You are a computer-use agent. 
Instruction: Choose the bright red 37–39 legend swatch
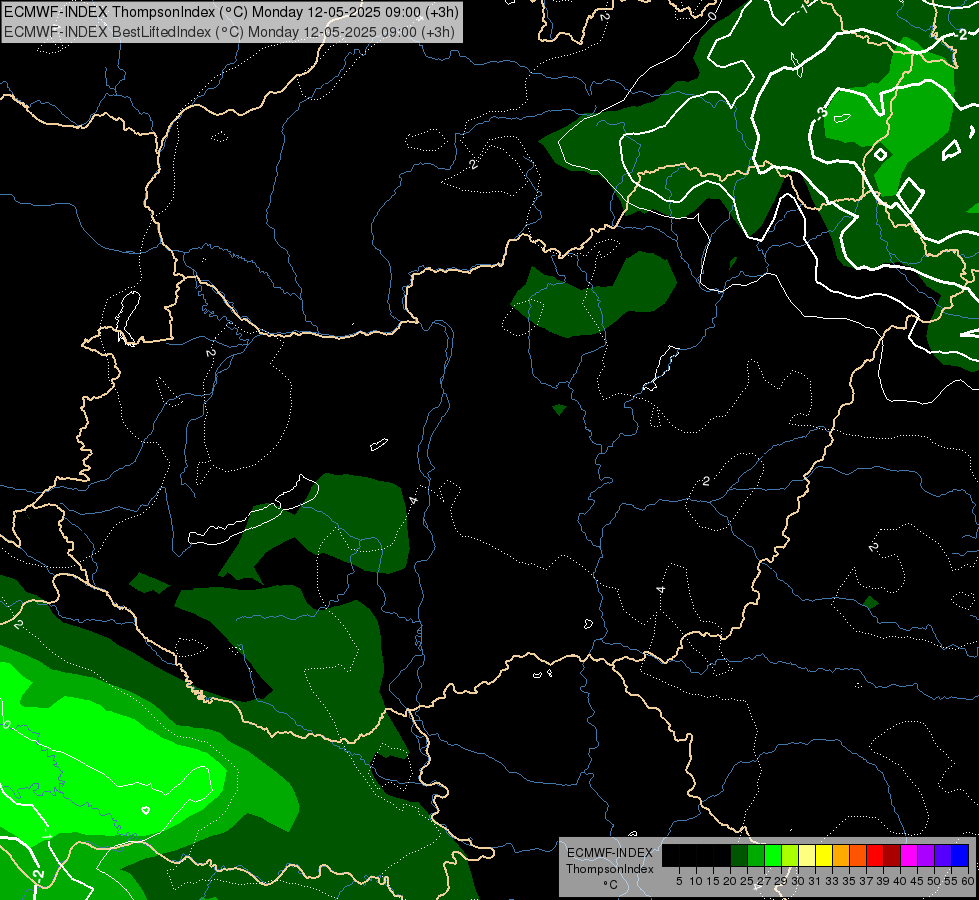coord(875,855)
